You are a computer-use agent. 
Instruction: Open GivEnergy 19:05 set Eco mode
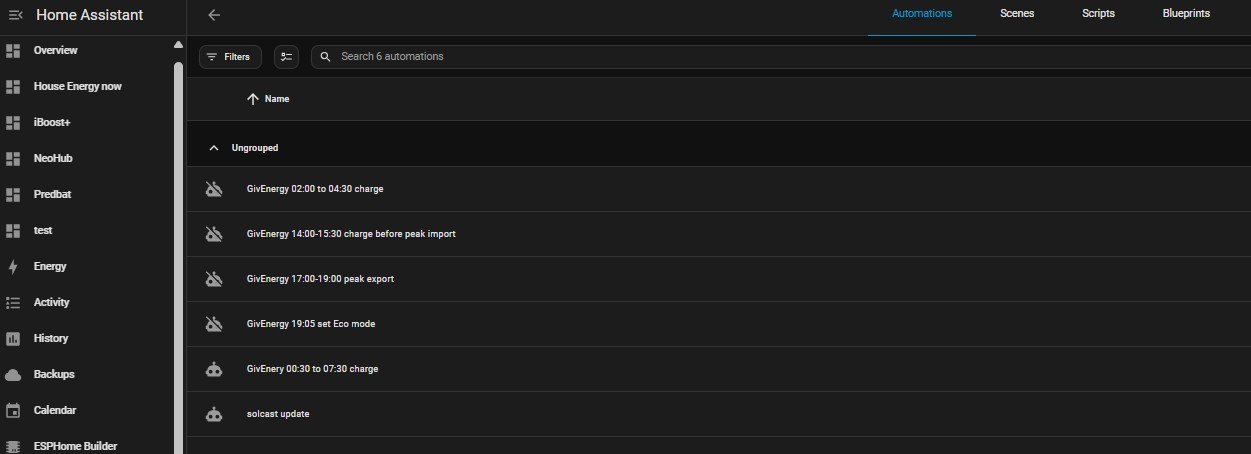(718, 324)
